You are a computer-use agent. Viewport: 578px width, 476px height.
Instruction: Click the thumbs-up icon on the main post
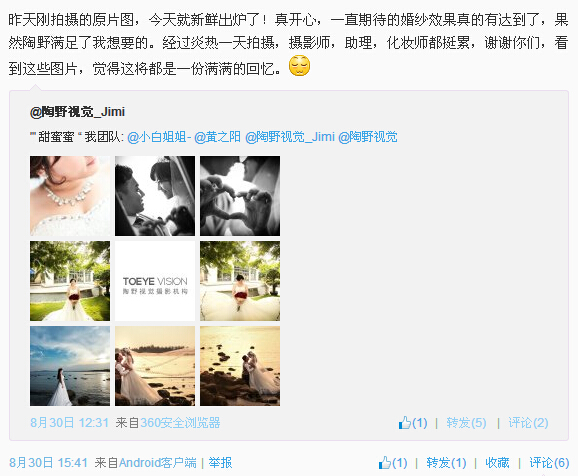(x=385, y=462)
